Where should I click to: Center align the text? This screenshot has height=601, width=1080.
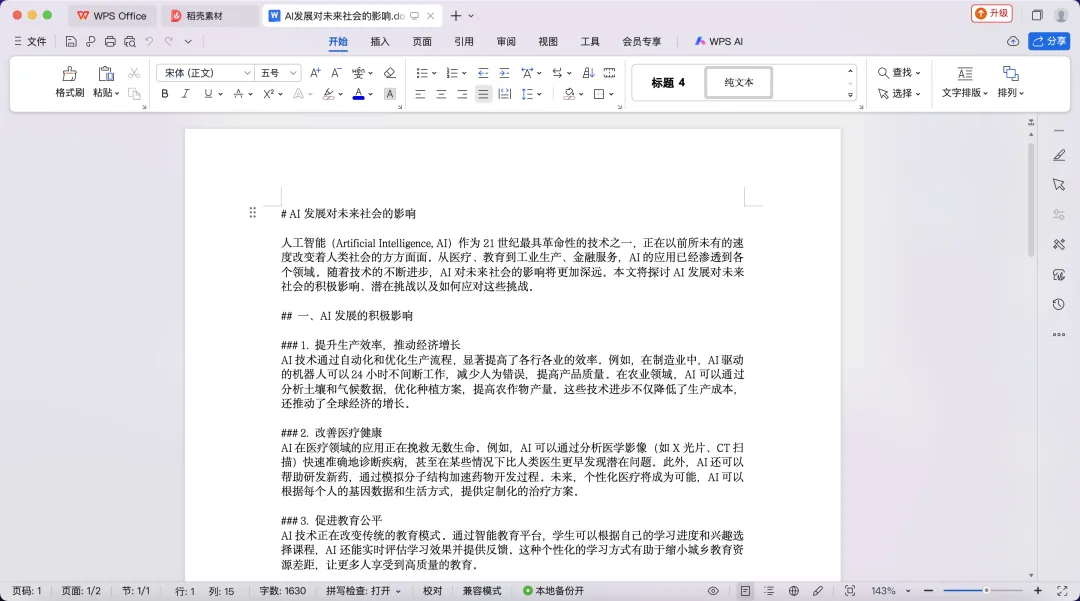point(441,94)
